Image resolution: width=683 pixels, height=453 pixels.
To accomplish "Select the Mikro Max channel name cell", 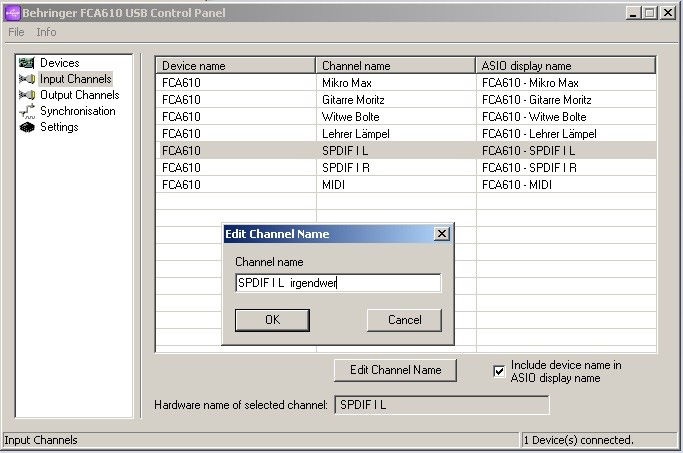I will pyautogui.click(x=396, y=83).
